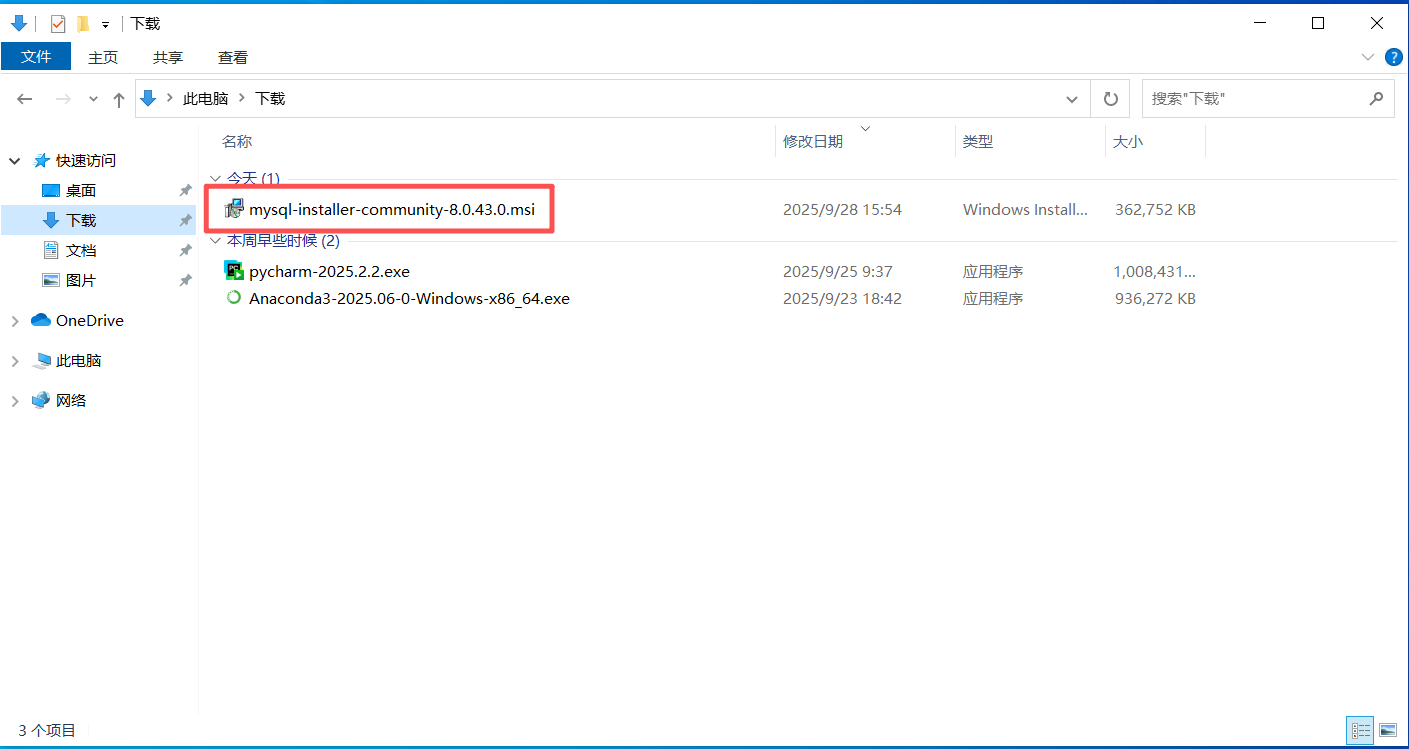Viewport: 1409px width, 749px height.
Task: Select 网络 in the navigation pane
Action: coord(71,401)
